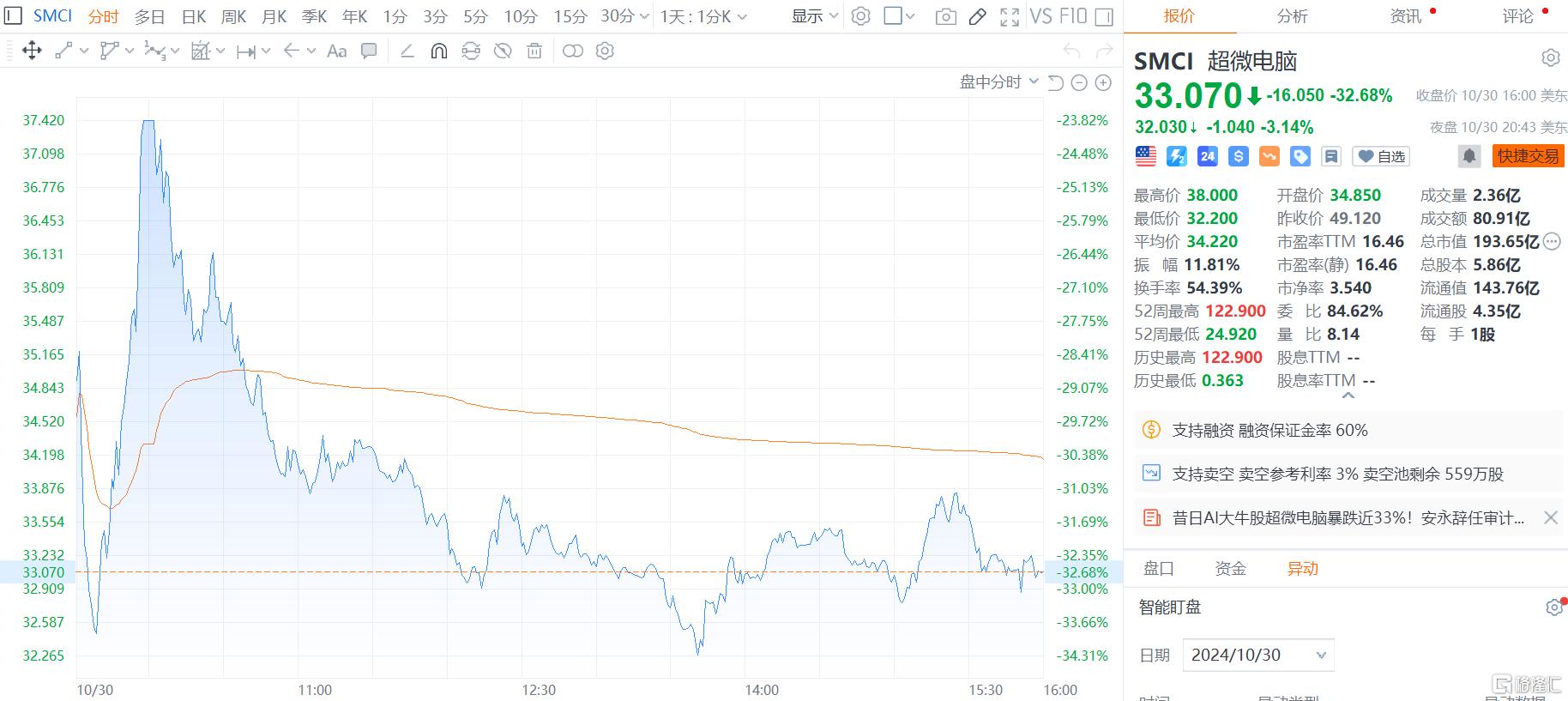The width and height of the screenshot is (1568, 701).
Task: Open drawing toolbar settings gear
Action: coord(605,51)
